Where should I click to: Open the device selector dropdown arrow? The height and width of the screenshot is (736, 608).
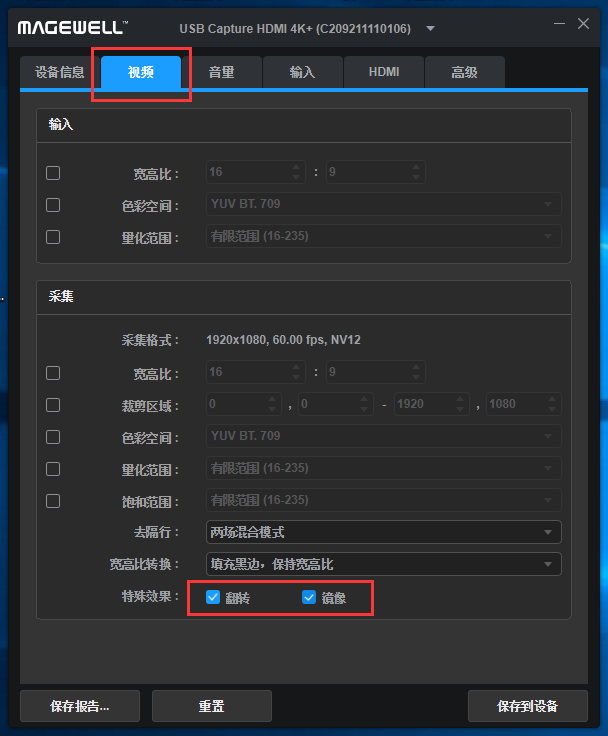pos(430,29)
